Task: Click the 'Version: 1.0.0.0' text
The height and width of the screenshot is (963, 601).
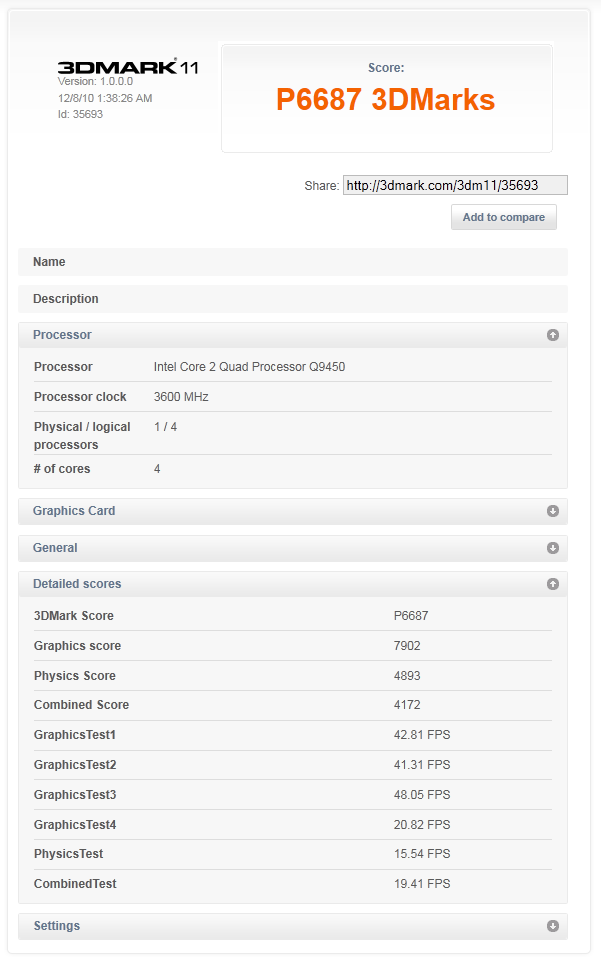Action: (x=95, y=81)
